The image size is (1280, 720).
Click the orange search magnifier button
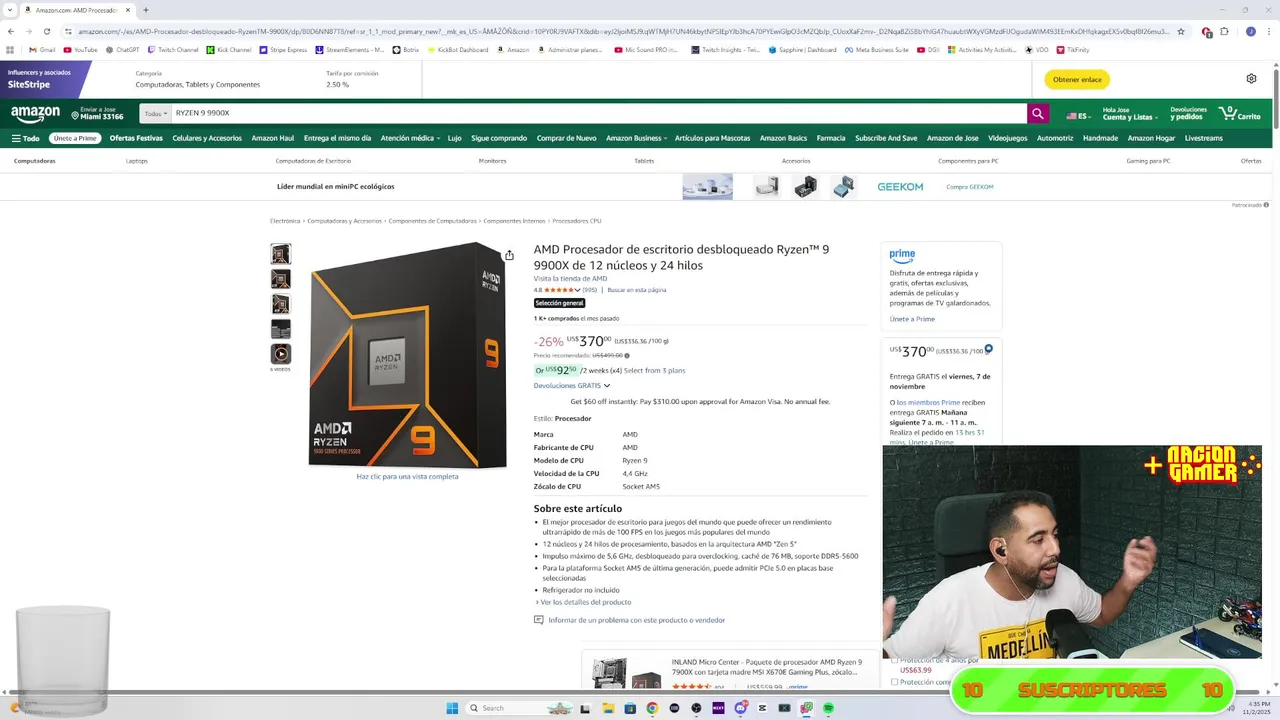click(1038, 114)
